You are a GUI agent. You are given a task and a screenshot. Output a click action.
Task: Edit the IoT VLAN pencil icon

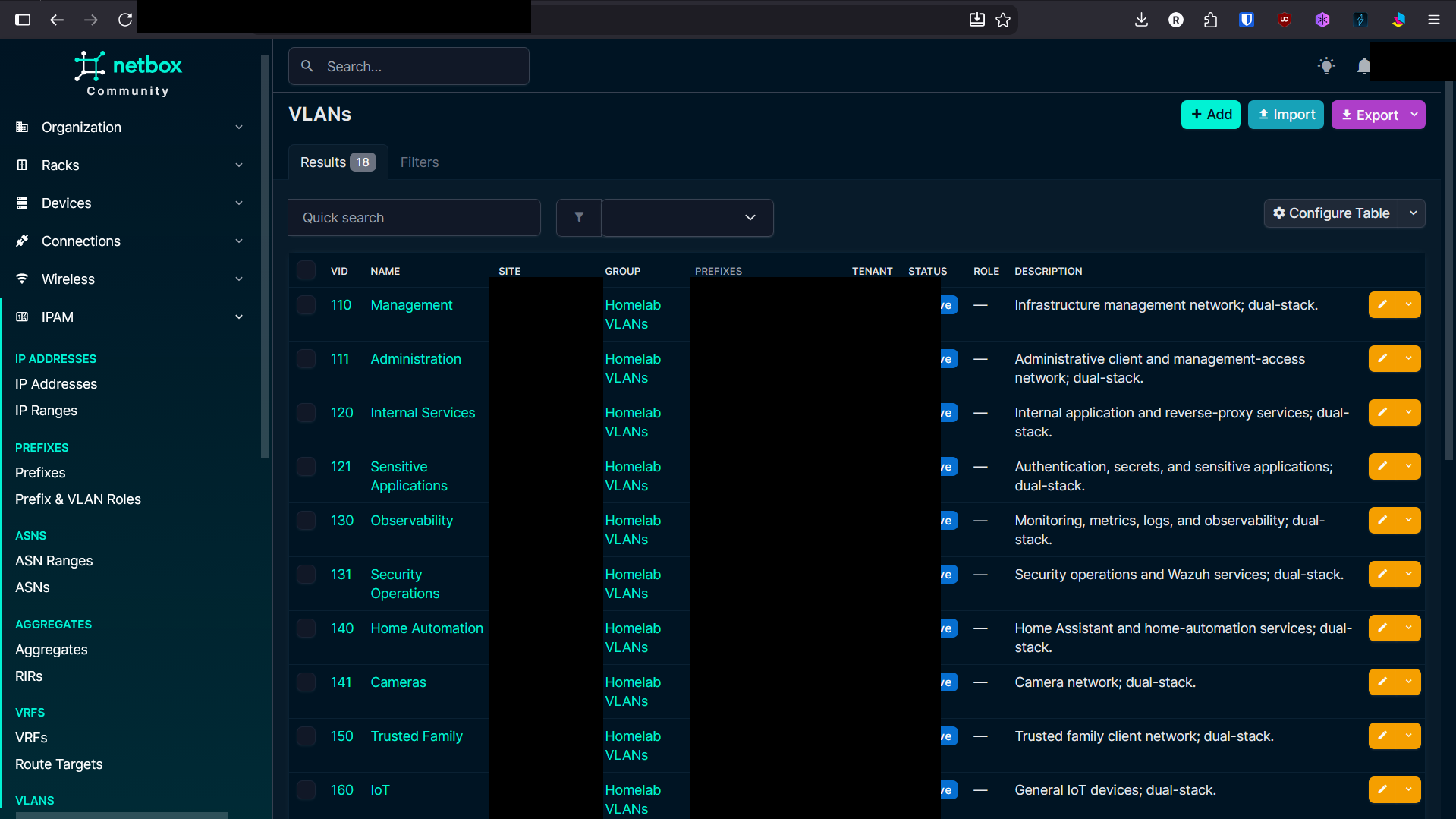coord(1382,790)
